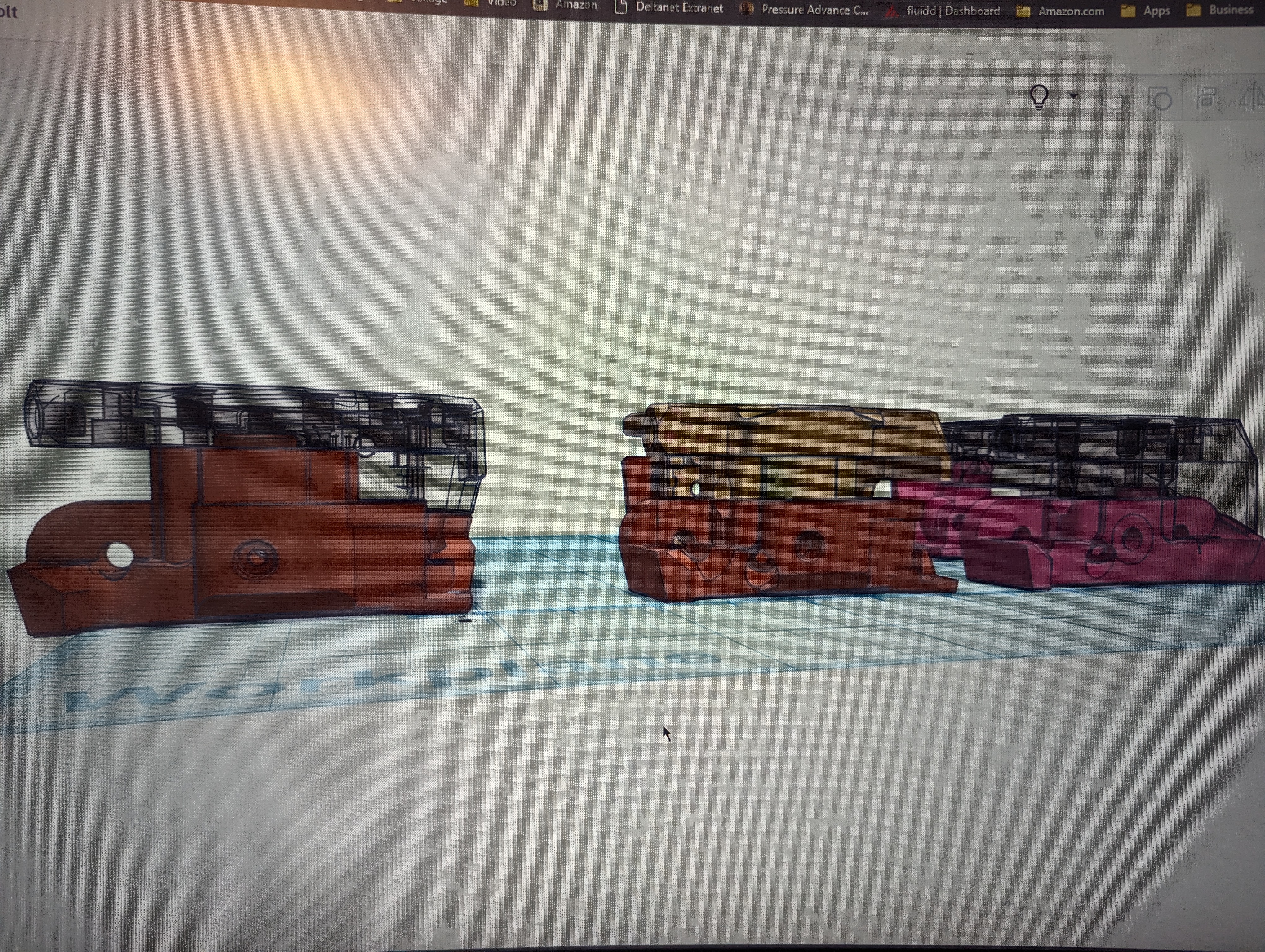Open the Video bookmark folder
Screen dimensions: 1265x952
(490, 3)
